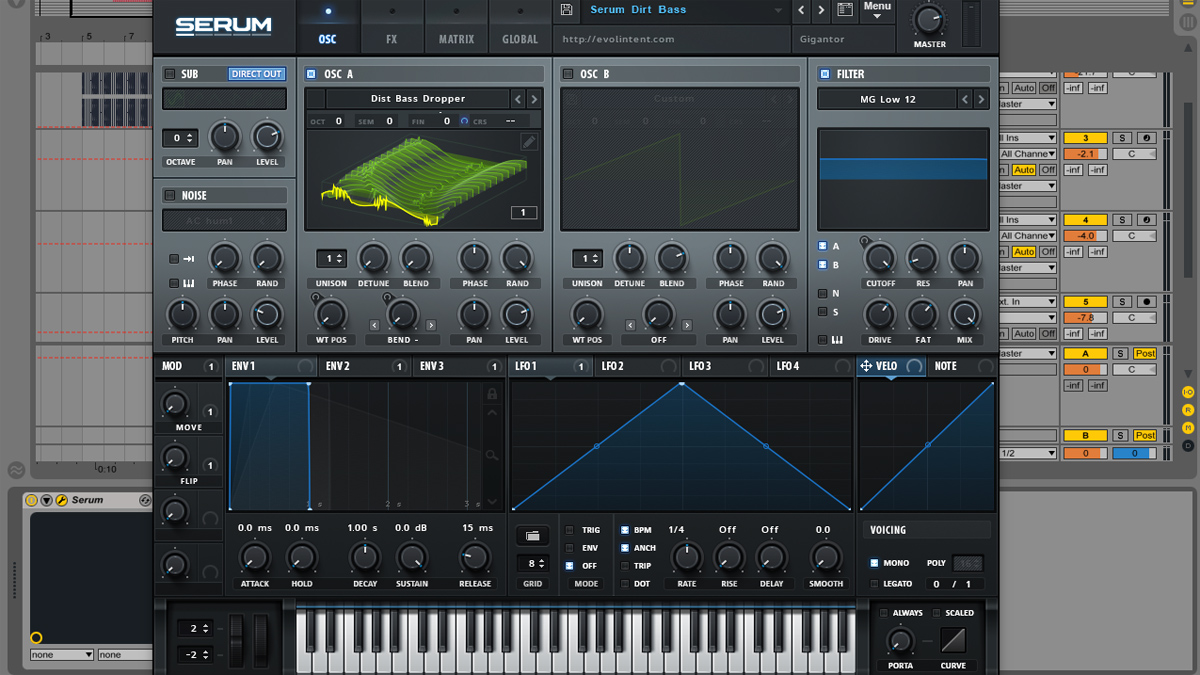Click the OSC A coarse pitch link icon
The height and width of the screenshot is (675, 1200).
coord(464,121)
